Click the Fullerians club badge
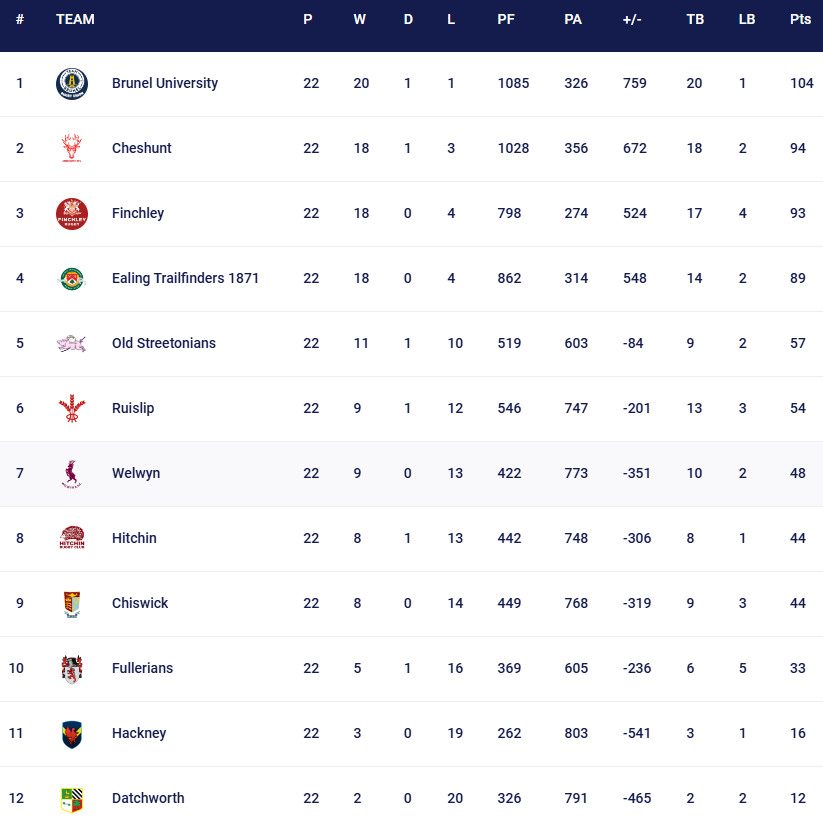Image resolution: width=823 pixels, height=823 pixels. pyautogui.click(x=72, y=668)
